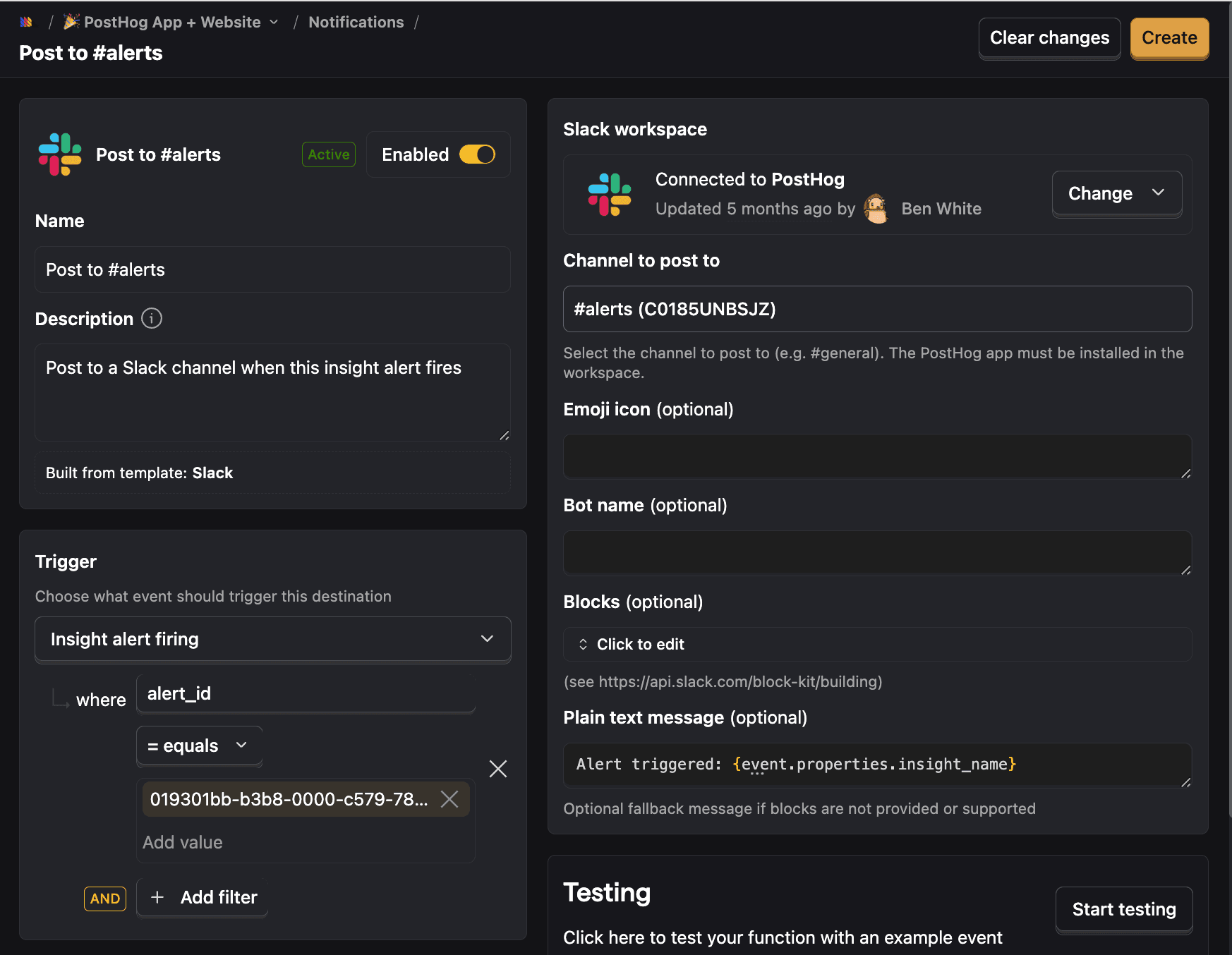This screenshot has width=1232, height=955.
Task: Click the expand arrows icon in Blocks
Action: tap(583, 644)
